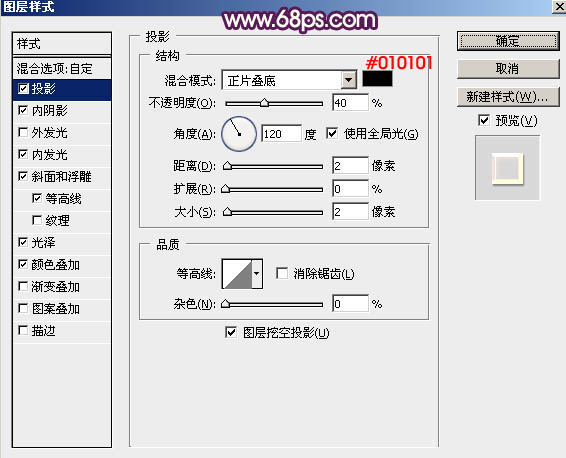Screen dimensions: 566x458
Task: Open the 描边 settings row
Action: click(x=62, y=331)
